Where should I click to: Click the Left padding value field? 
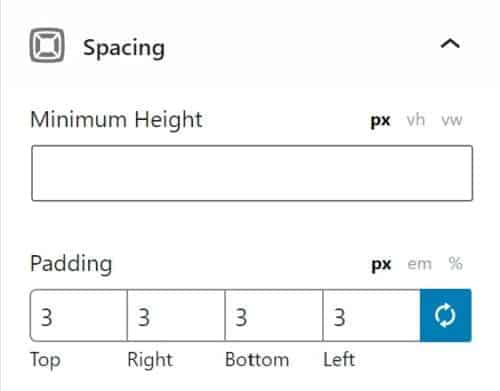[x=371, y=315]
